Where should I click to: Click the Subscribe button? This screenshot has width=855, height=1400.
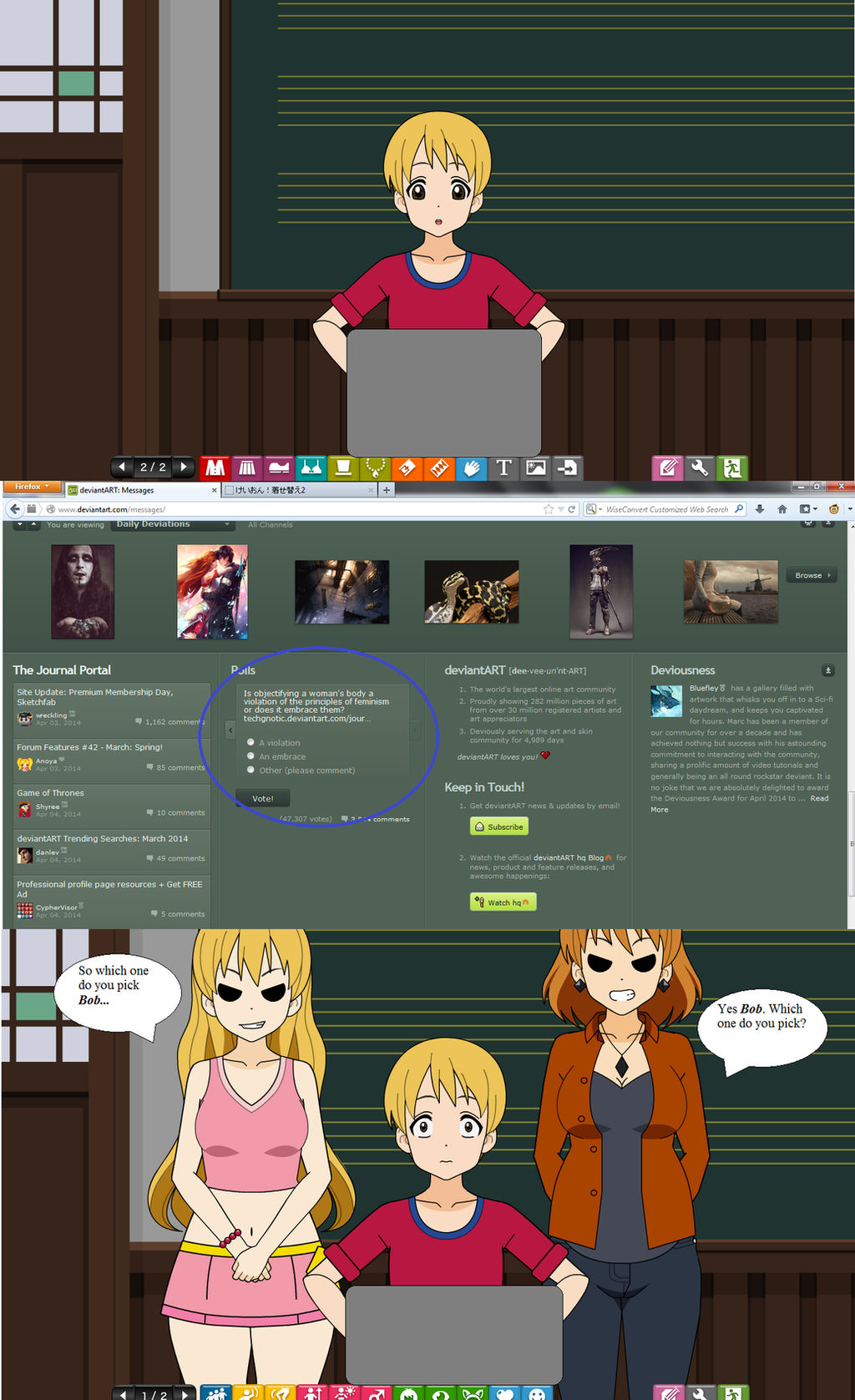pos(499,826)
